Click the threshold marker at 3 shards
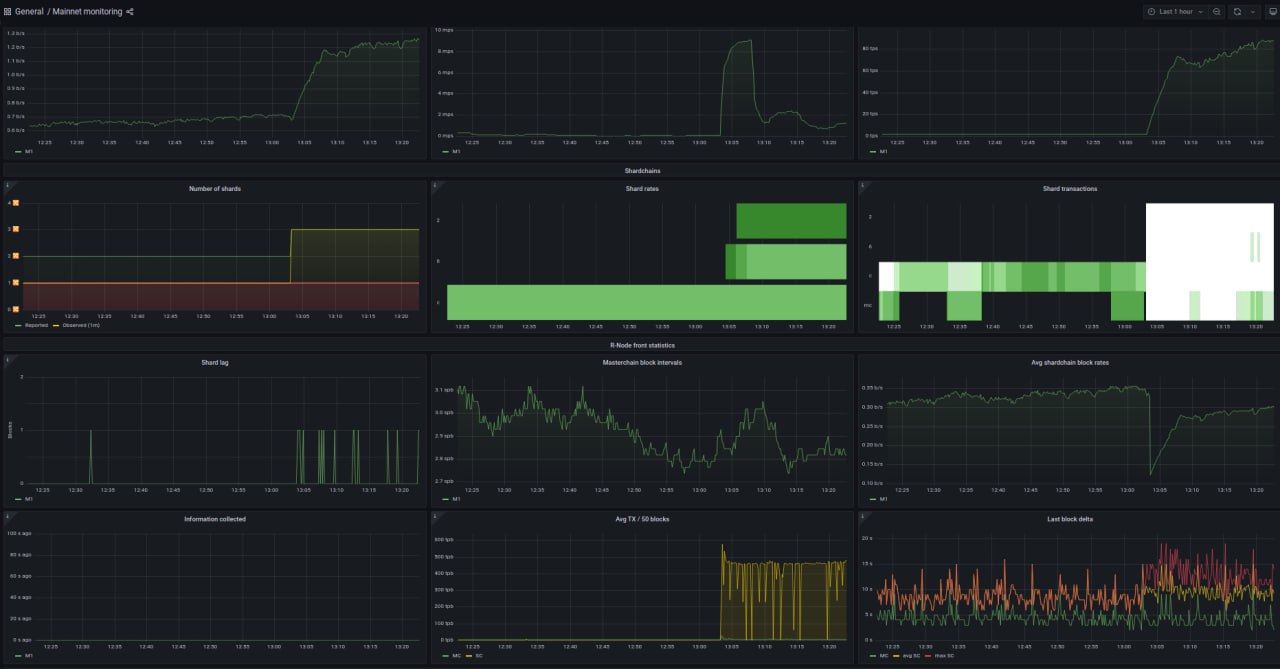 [x=15, y=229]
